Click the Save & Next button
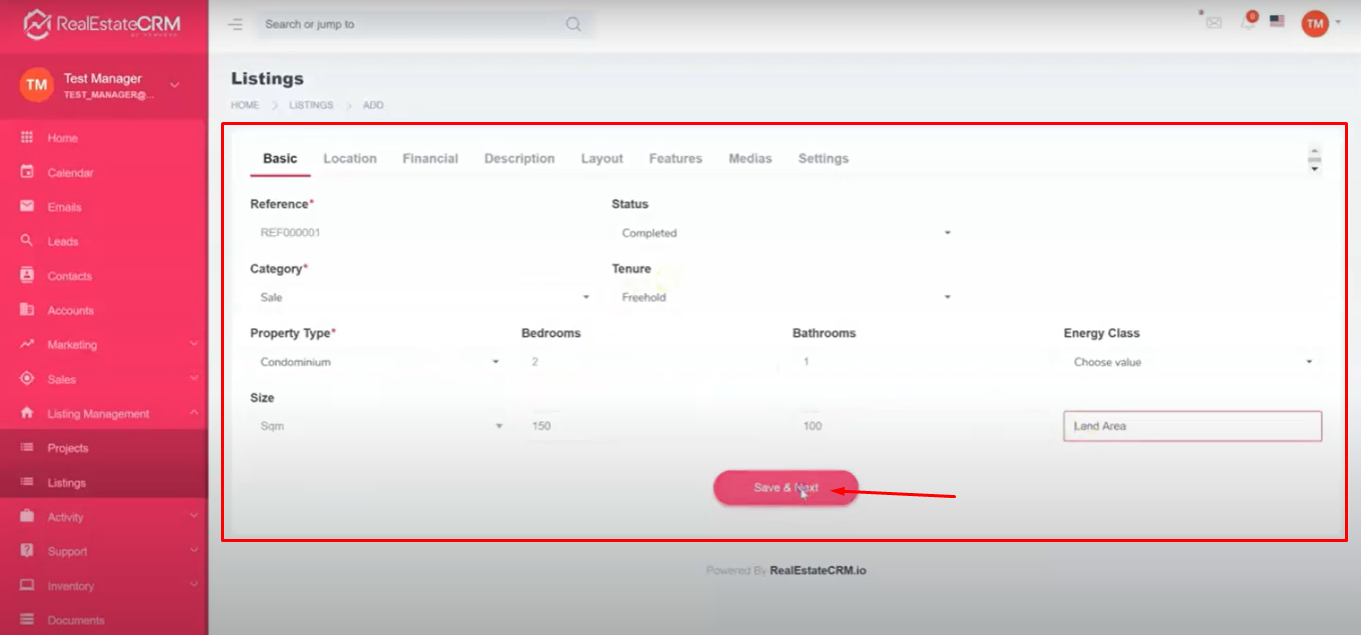Viewport: 1361px width, 635px height. pyautogui.click(x=785, y=488)
